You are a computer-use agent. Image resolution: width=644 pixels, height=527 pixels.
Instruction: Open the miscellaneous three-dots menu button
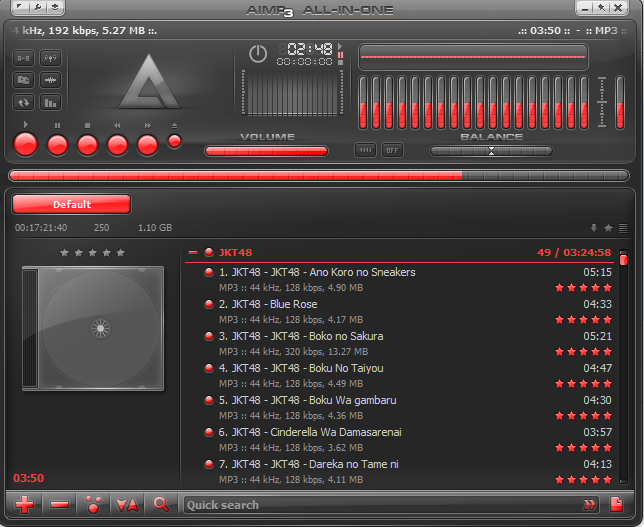point(93,504)
